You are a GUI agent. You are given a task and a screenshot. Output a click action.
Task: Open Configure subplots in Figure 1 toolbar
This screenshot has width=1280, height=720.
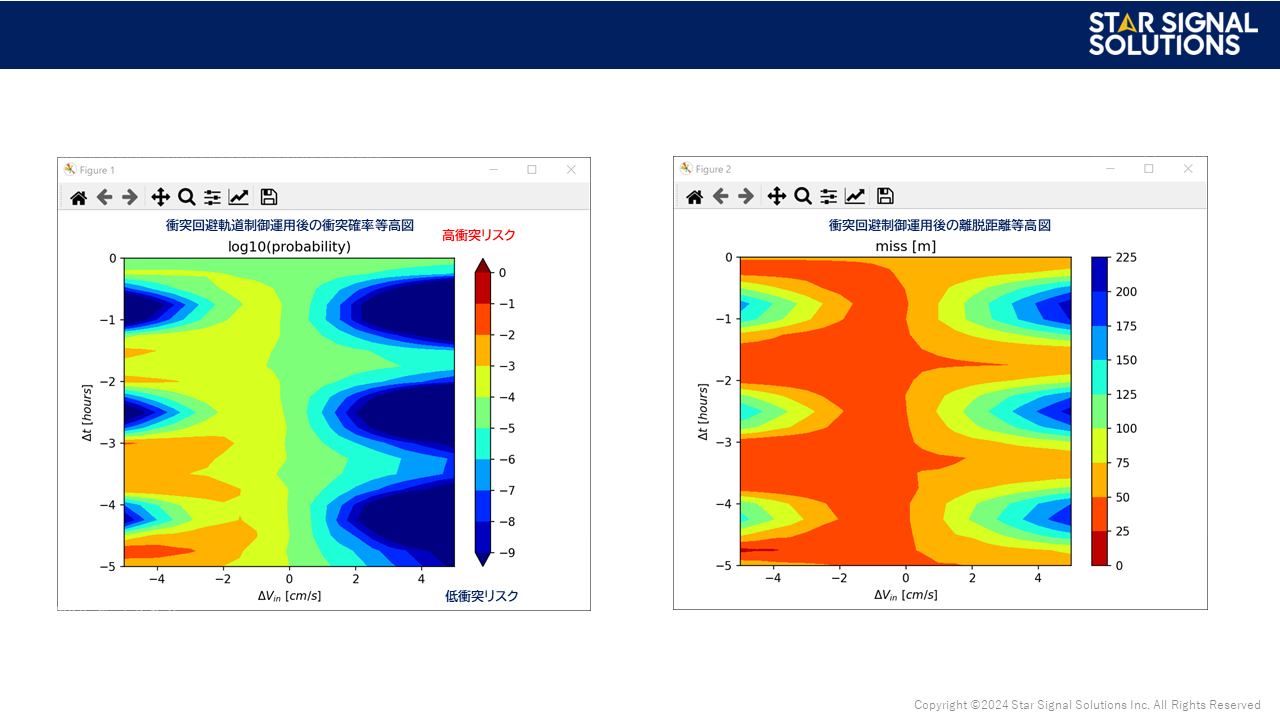[x=213, y=197]
